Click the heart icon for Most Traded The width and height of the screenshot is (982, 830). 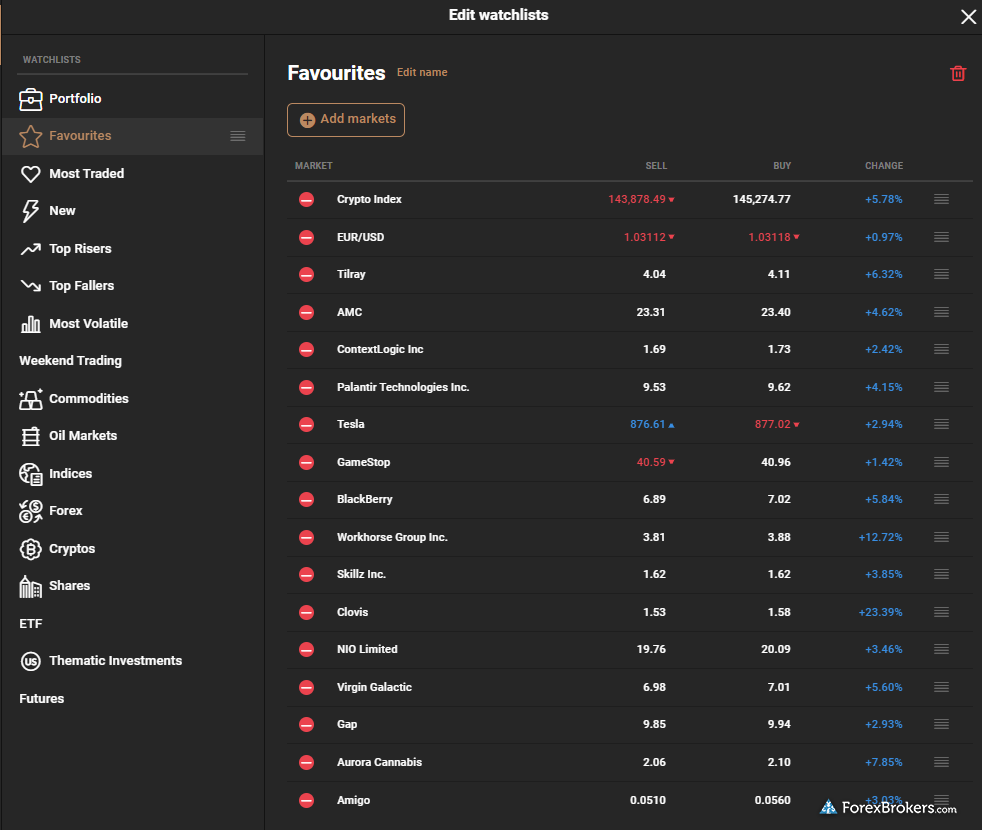(x=31, y=174)
